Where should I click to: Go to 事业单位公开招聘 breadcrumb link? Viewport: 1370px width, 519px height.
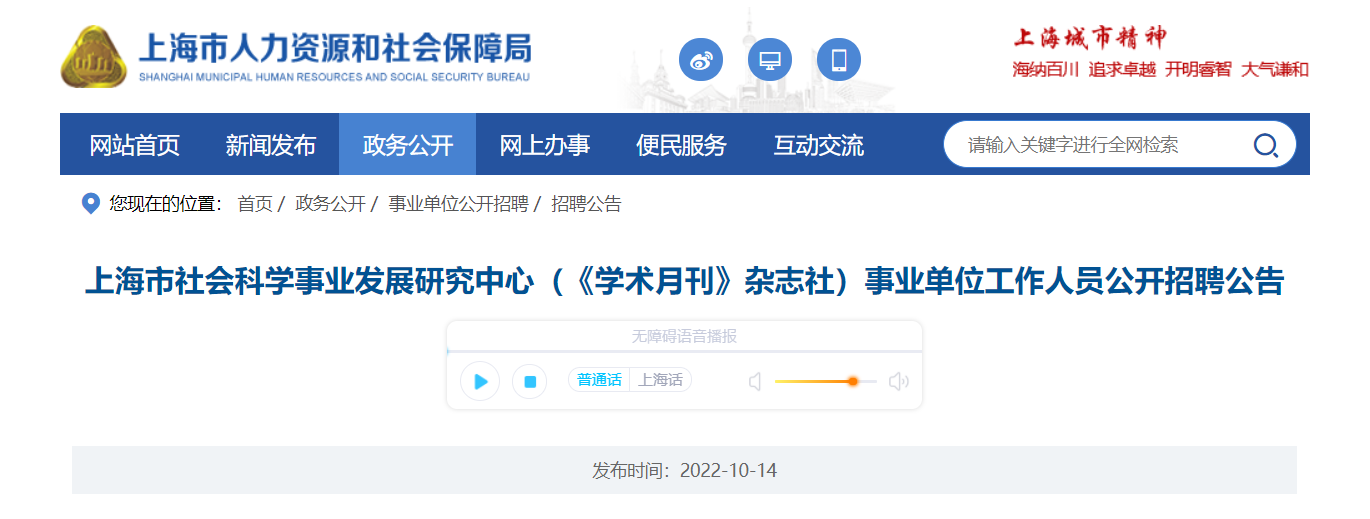458,204
